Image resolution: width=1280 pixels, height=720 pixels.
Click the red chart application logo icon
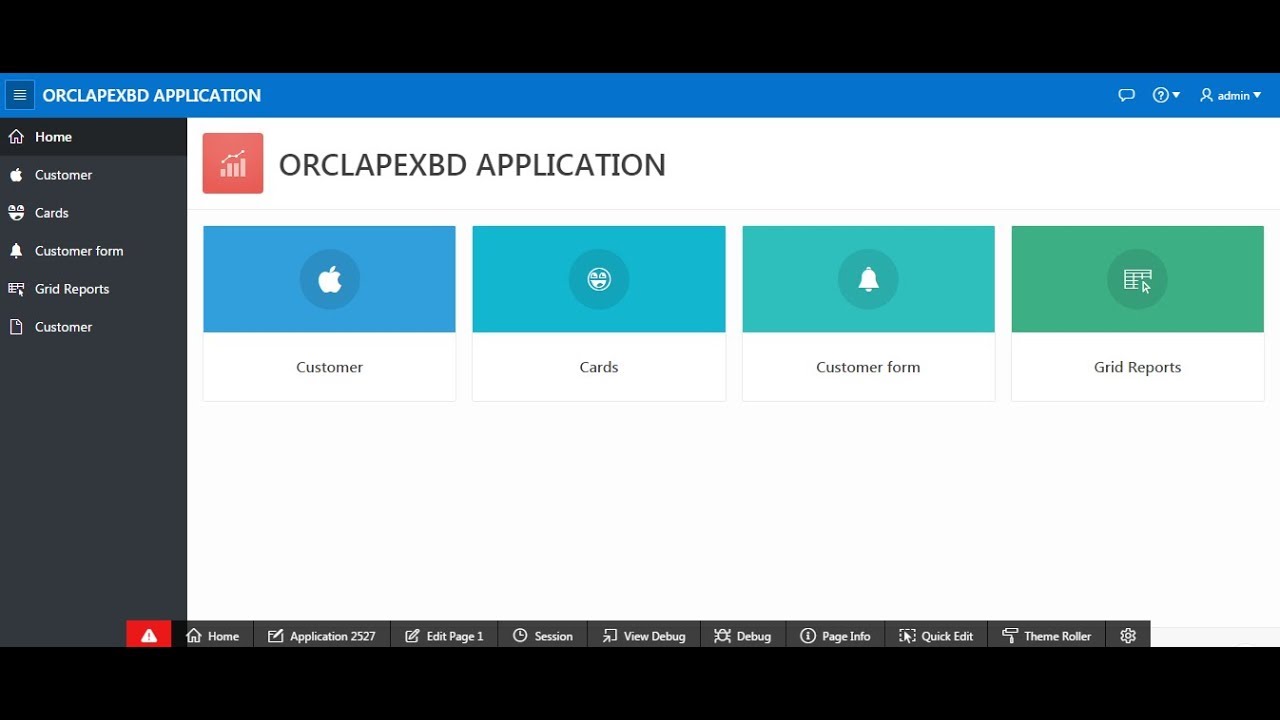point(233,163)
